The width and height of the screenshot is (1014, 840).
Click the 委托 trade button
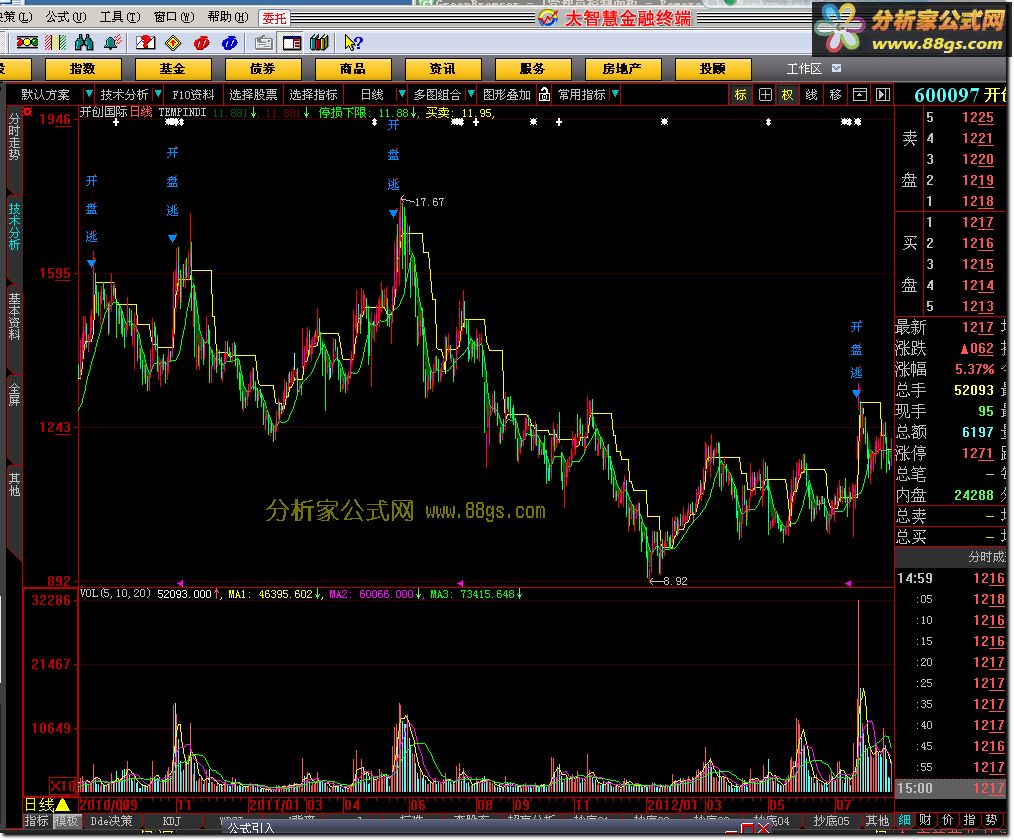tap(274, 18)
